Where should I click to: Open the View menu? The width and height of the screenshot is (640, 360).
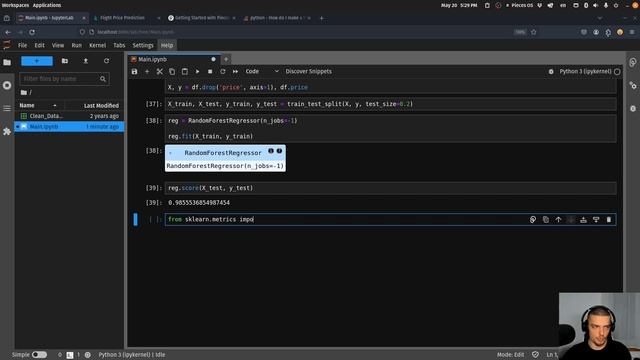point(58,45)
